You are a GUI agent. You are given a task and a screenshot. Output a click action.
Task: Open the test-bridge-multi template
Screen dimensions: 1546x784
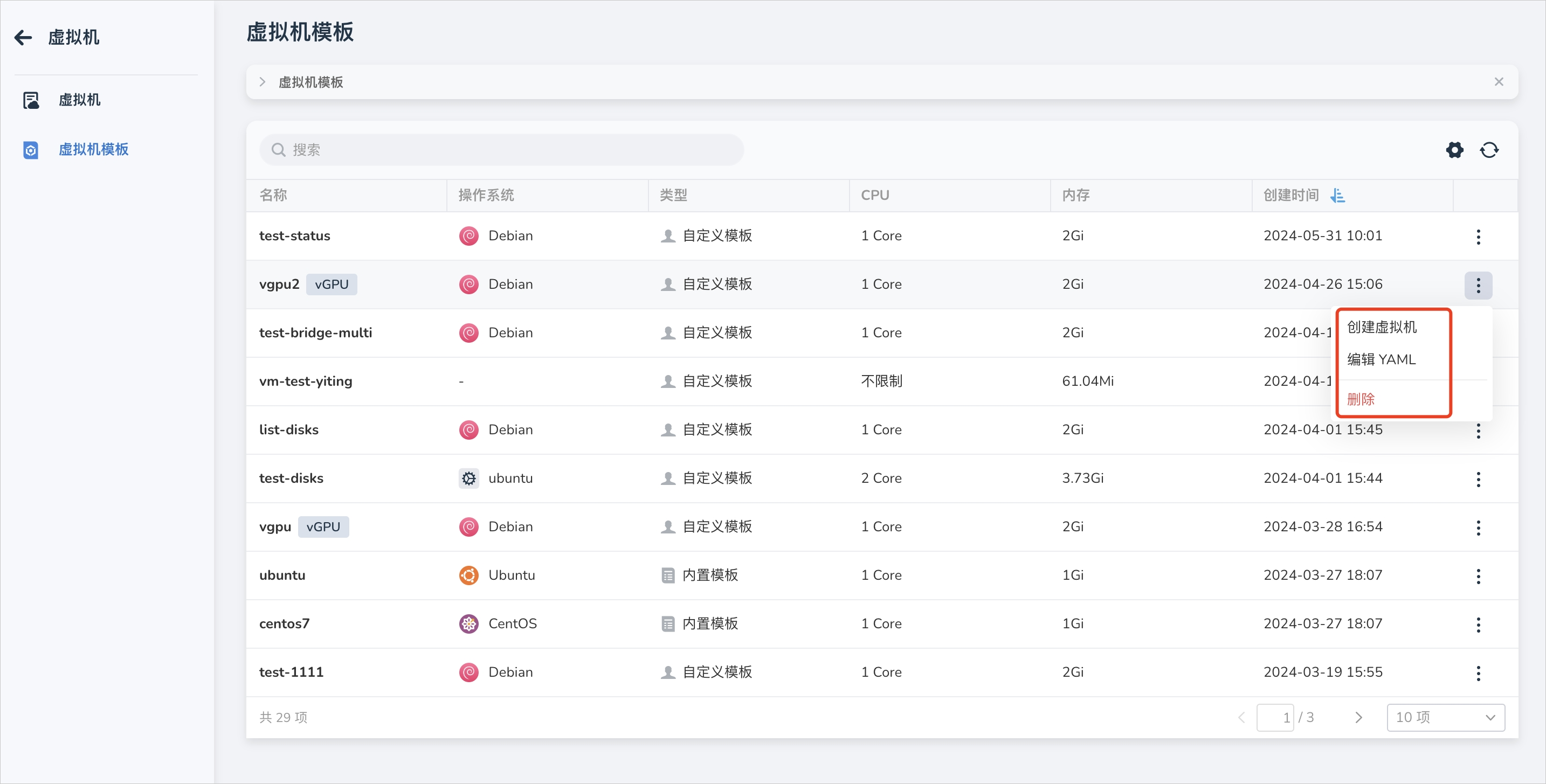316,332
